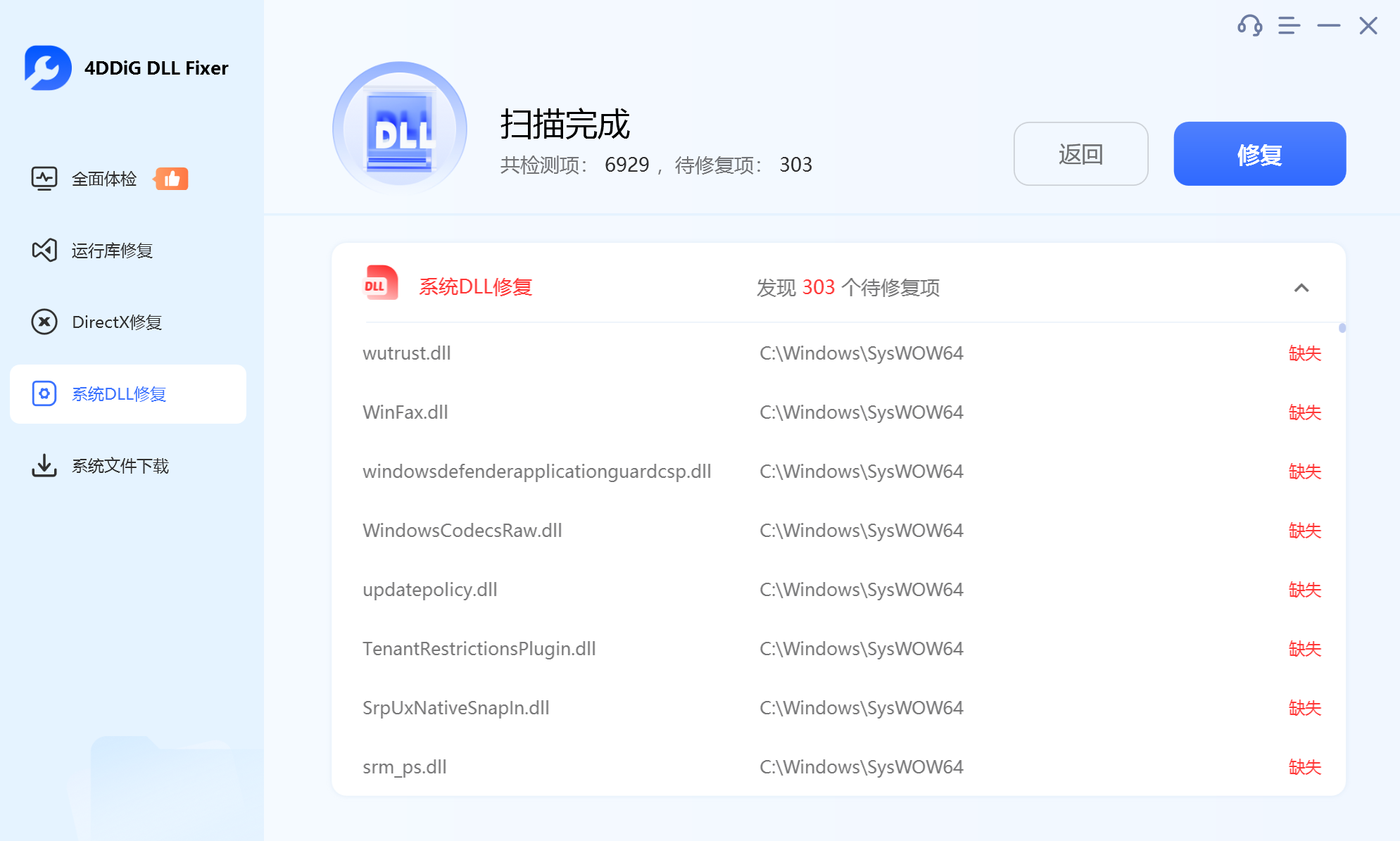Click 缺失 status for srm_ps.dll

1304,767
